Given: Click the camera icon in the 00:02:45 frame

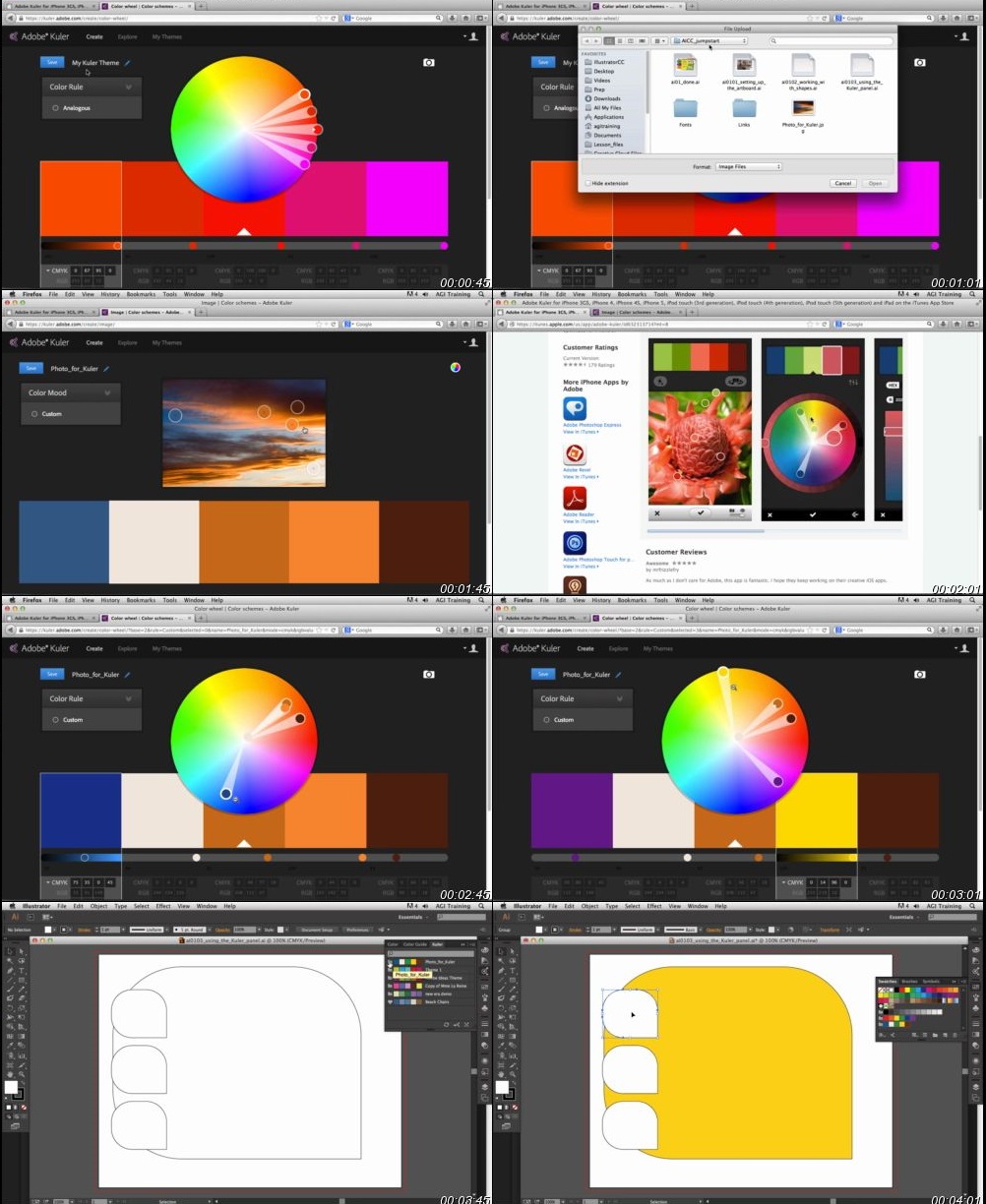Looking at the screenshot, I should coord(429,675).
